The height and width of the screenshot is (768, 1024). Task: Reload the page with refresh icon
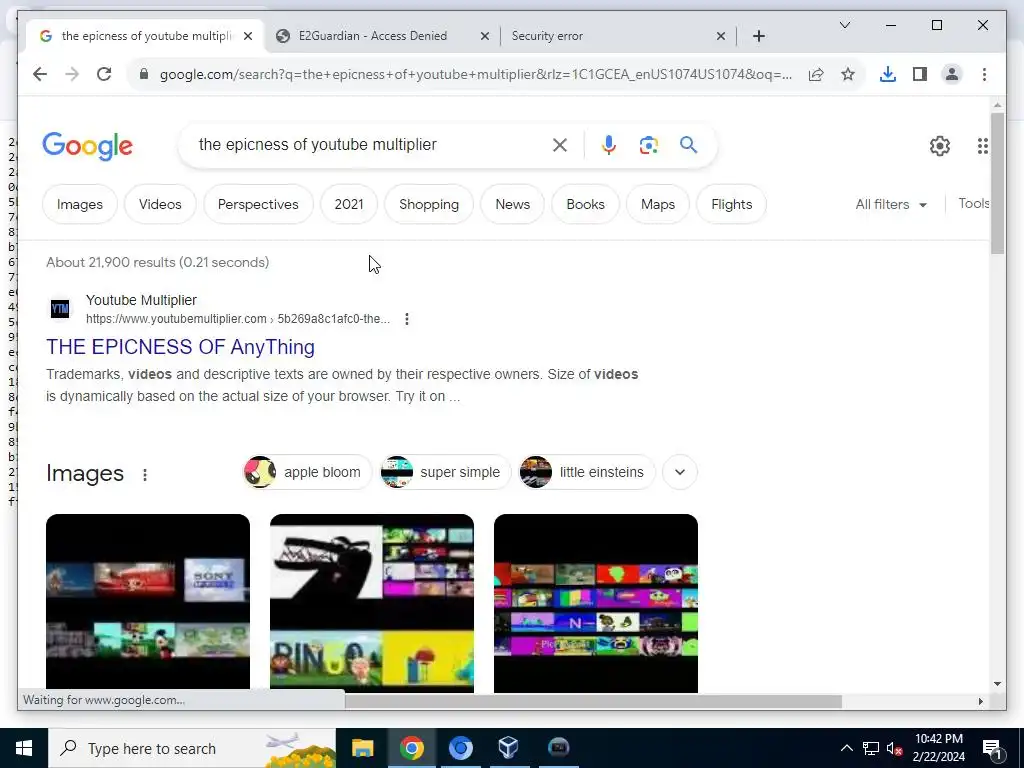pos(104,74)
